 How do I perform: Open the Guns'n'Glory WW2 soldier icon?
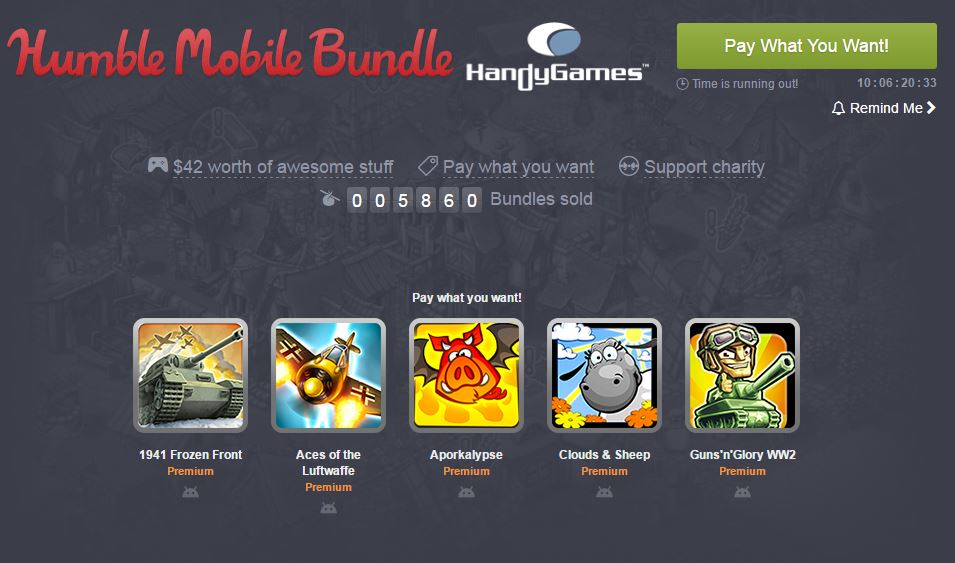coord(742,375)
